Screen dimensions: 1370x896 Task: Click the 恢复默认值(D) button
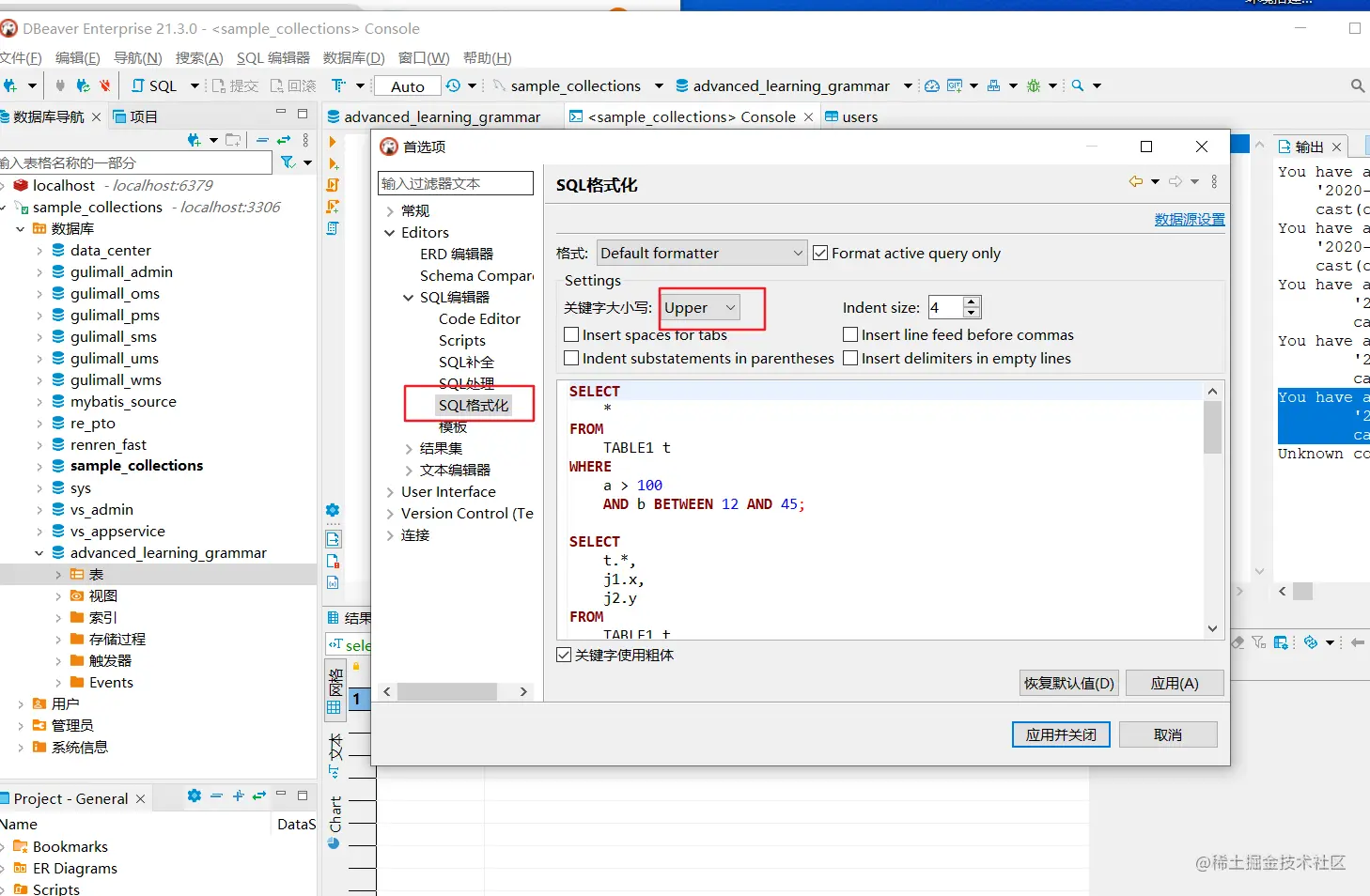pyautogui.click(x=1068, y=683)
